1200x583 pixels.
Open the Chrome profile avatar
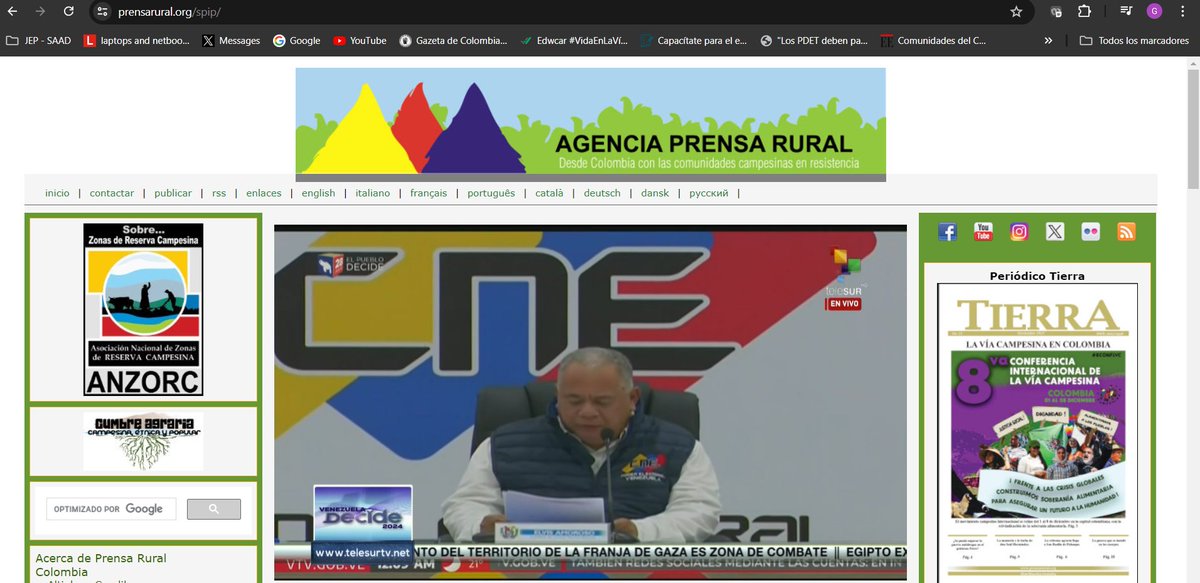tap(1154, 12)
